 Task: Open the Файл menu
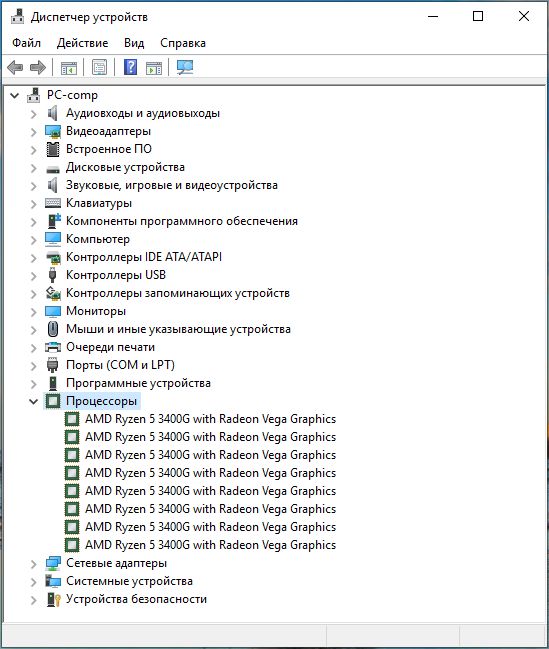(26, 43)
